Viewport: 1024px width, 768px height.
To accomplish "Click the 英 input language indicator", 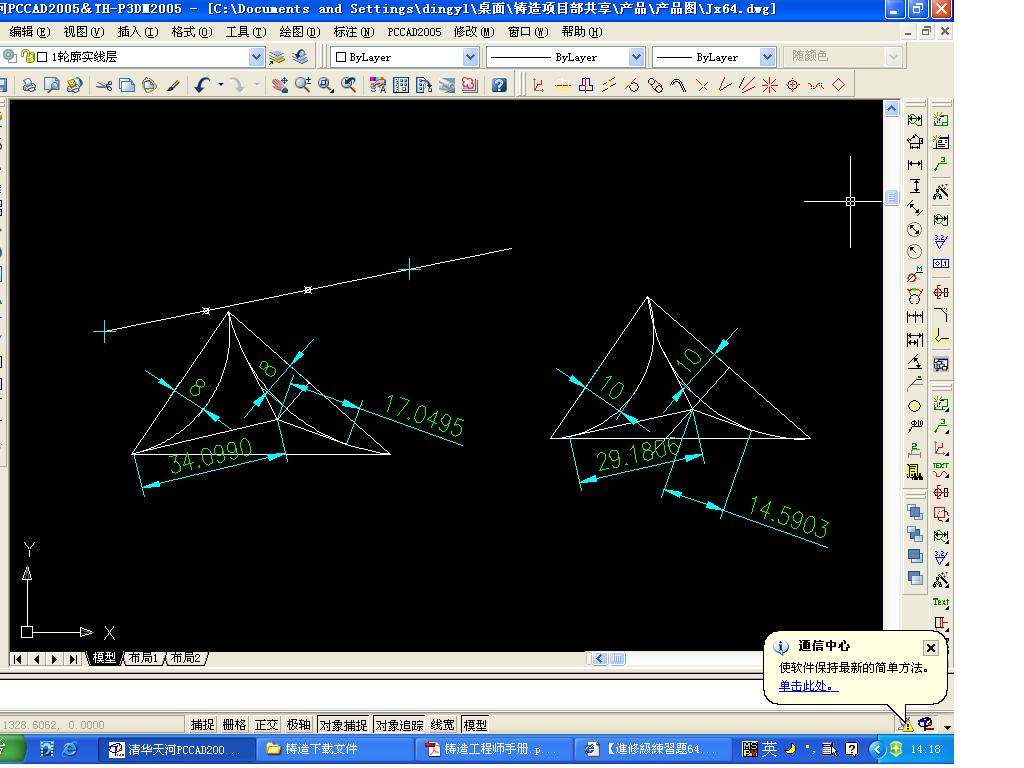I will click(769, 748).
